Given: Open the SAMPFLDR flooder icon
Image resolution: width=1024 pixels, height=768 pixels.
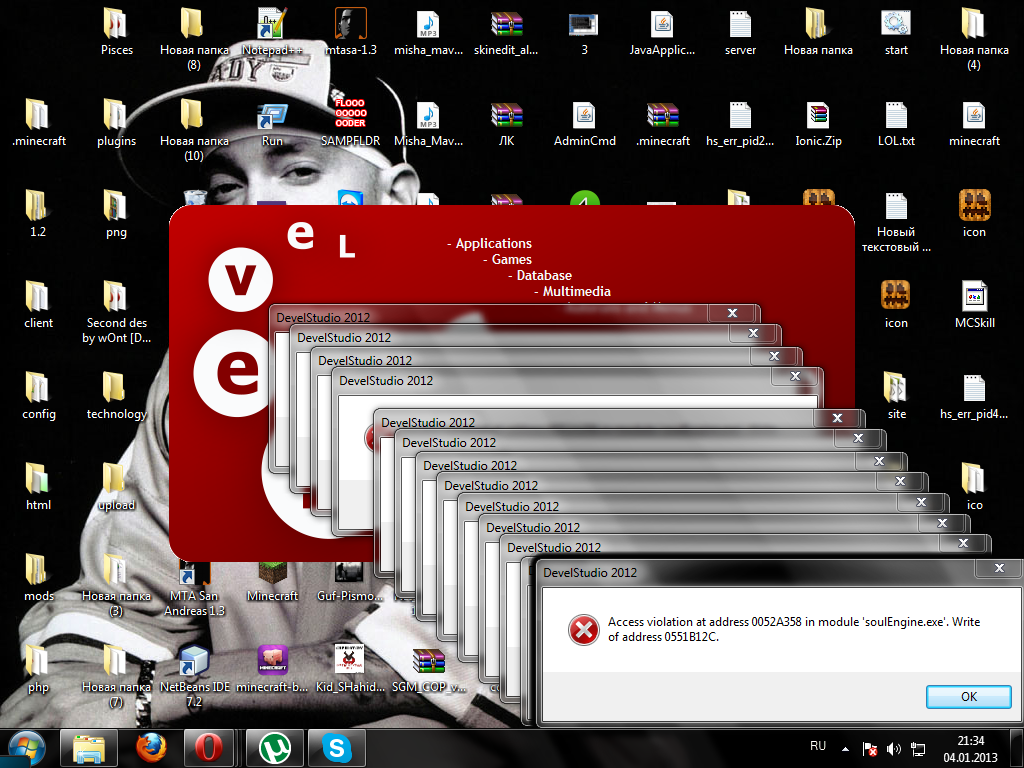Looking at the screenshot, I should tap(351, 123).
